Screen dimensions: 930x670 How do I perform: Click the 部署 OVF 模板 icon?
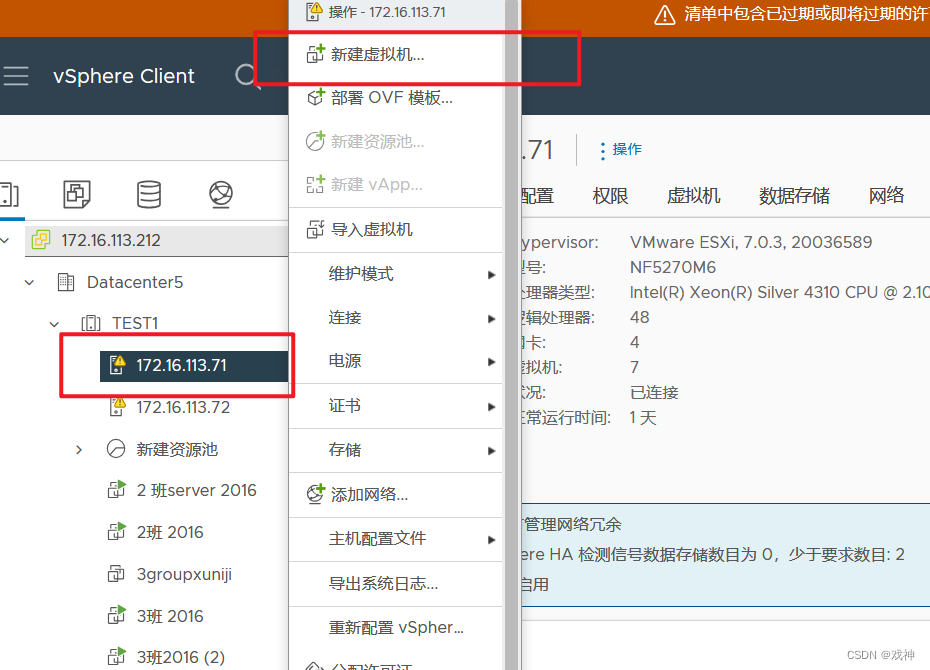[316, 97]
